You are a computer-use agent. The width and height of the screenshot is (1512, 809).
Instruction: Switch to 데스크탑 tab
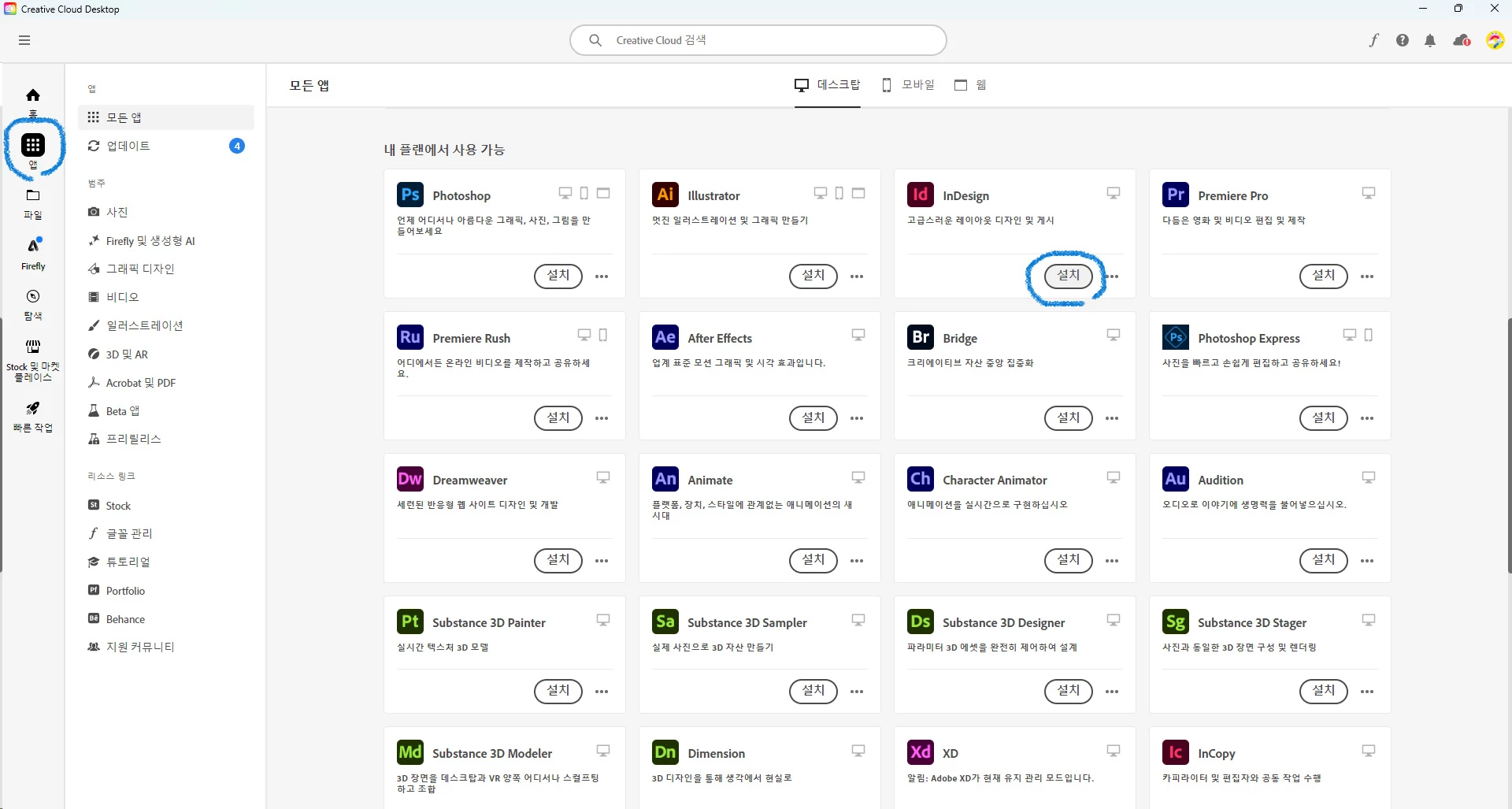click(x=827, y=85)
